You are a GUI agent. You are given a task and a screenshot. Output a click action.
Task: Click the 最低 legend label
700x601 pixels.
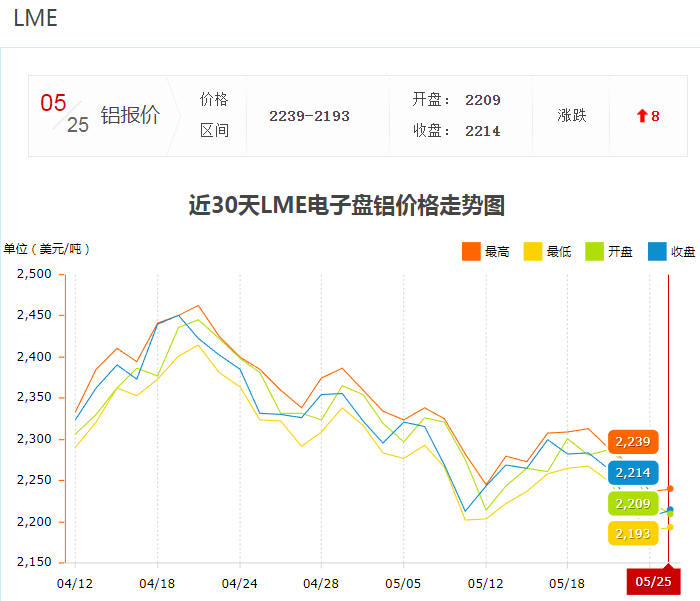coord(559,252)
